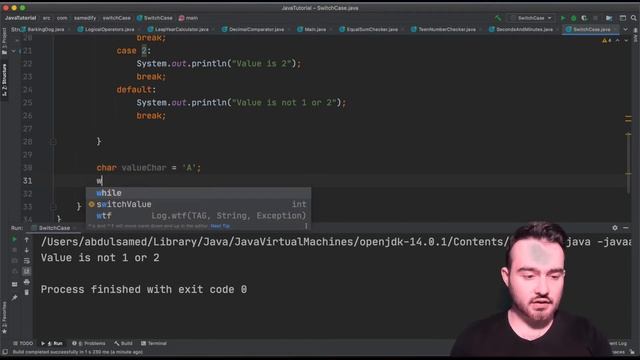Screen dimensions: 640x360
Task: Open the SwitchCase run configuration dropdown
Action: 531,18
